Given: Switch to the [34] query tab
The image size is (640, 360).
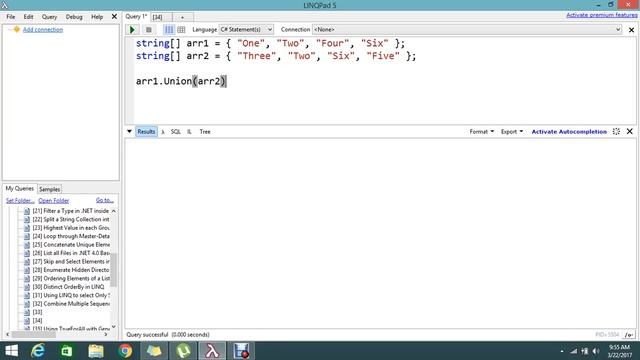Looking at the screenshot, I should click(158, 17).
